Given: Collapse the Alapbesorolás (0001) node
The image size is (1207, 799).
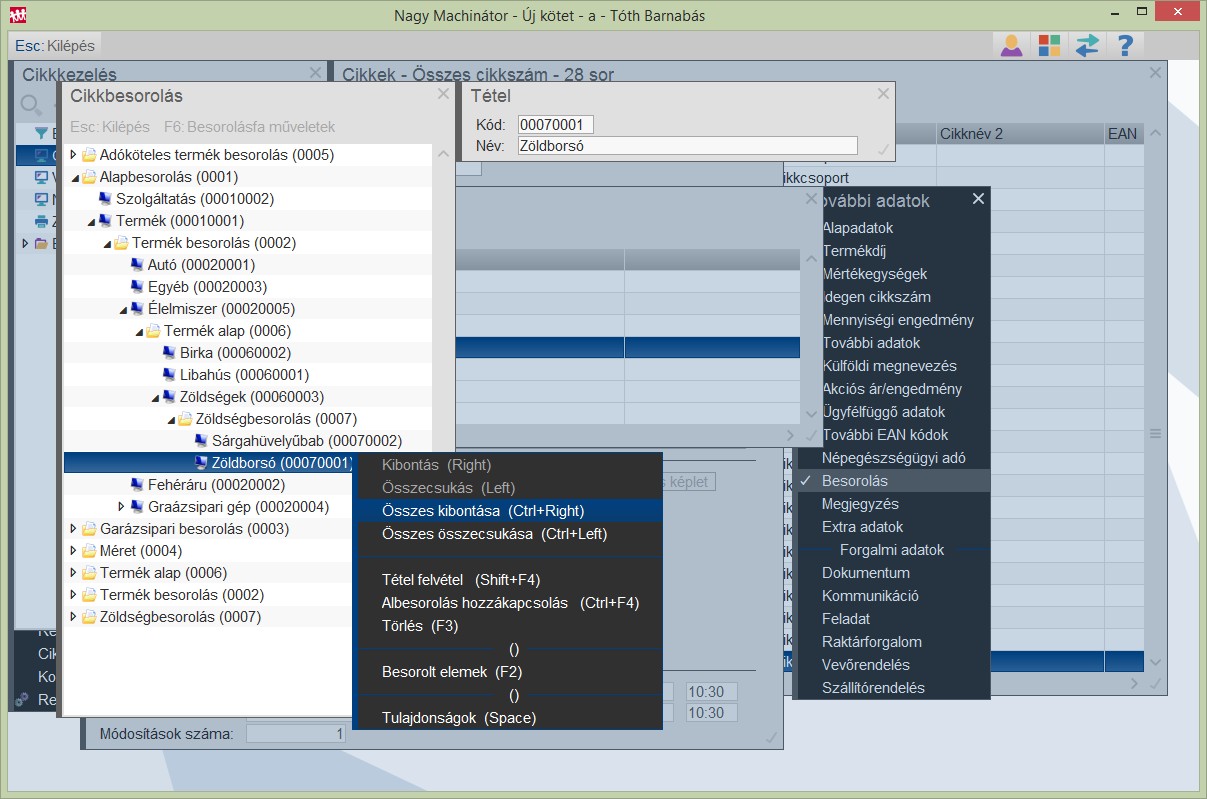Looking at the screenshot, I should pyautogui.click(x=73, y=177).
